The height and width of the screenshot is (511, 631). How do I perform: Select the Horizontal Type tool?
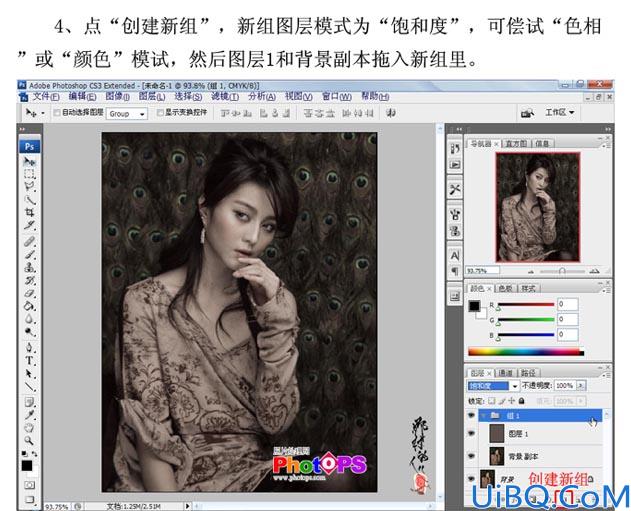click(x=29, y=360)
